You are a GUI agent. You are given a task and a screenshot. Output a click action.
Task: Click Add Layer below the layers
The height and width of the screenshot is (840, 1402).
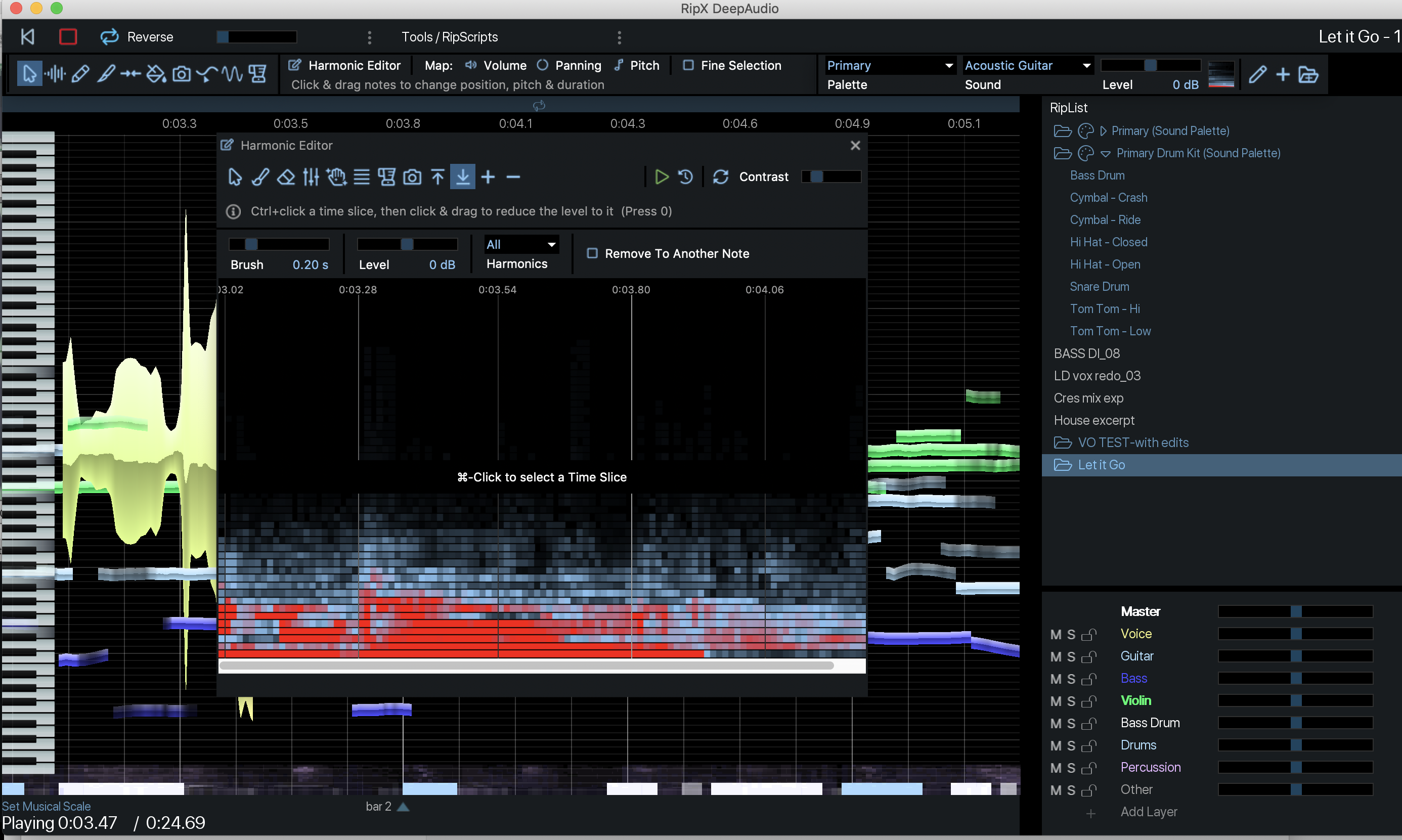[1149, 812]
